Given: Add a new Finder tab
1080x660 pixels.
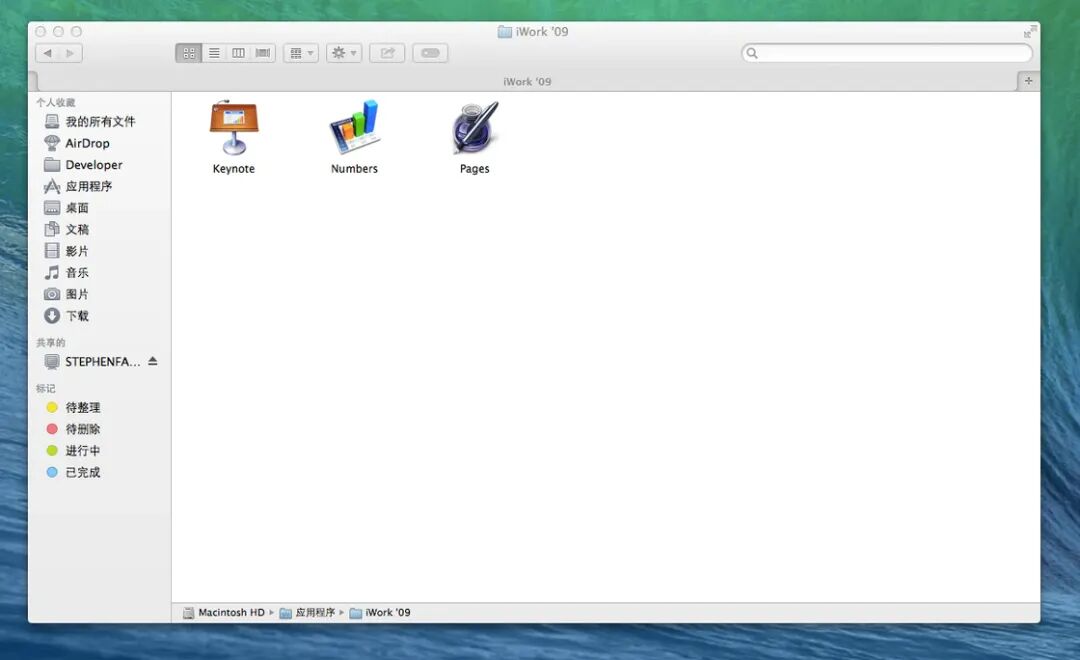Looking at the screenshot, I should coord(1028,81).
